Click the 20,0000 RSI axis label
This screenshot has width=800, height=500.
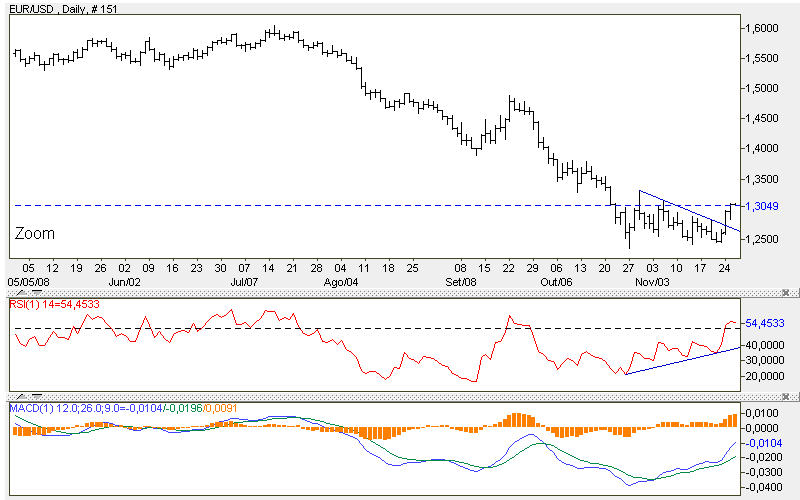(x=765, y=376)
